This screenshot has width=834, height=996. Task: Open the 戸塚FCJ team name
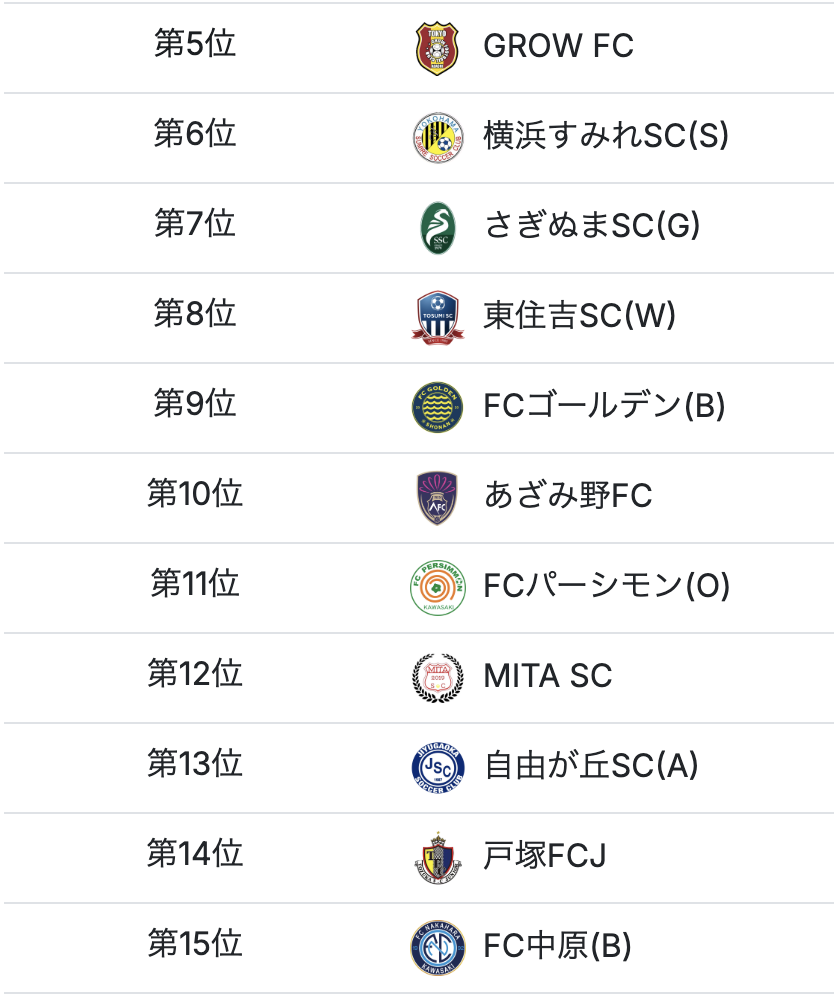pos(545,857)
